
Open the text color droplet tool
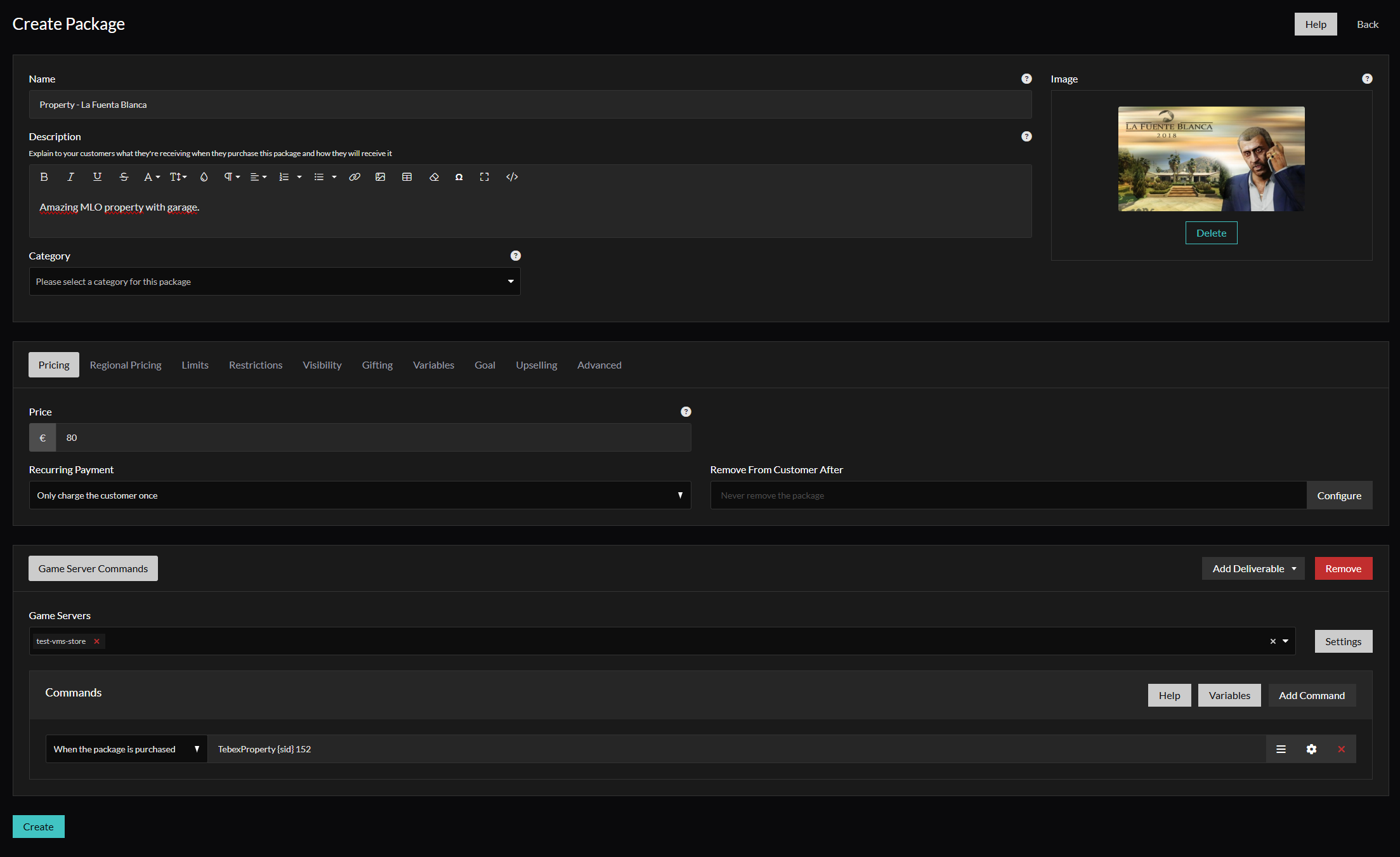204,177
